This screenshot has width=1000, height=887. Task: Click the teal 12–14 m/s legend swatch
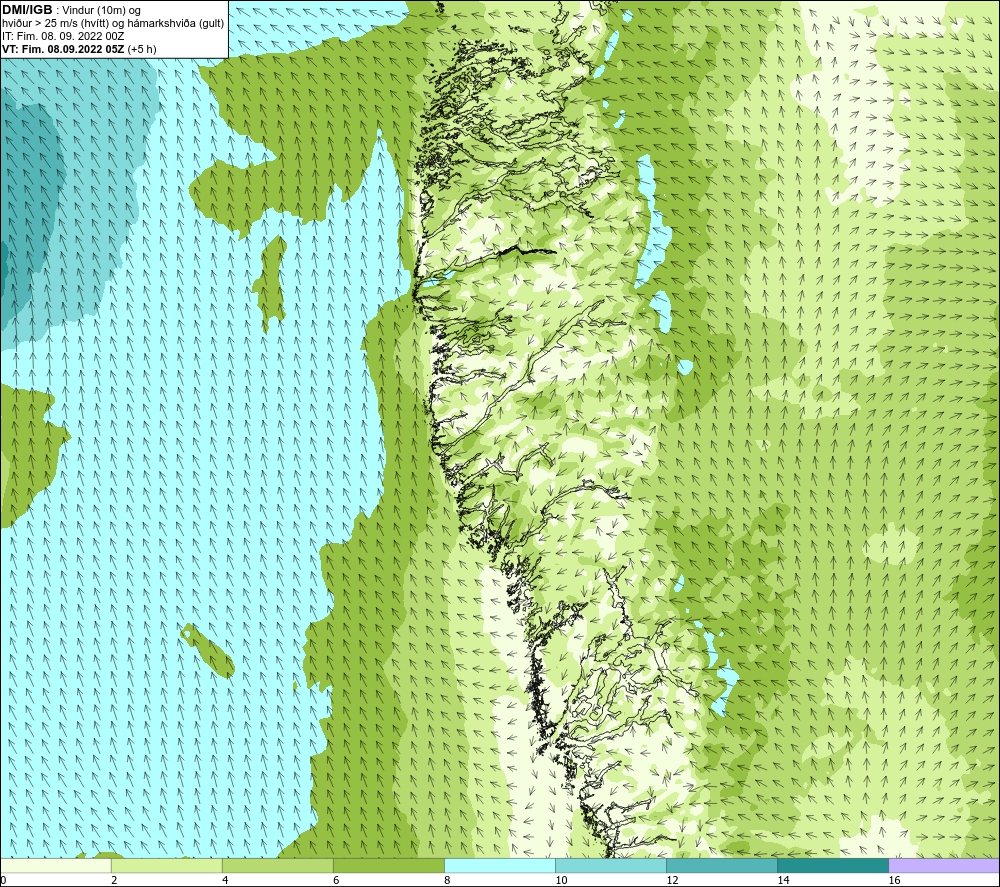(722, 865)
